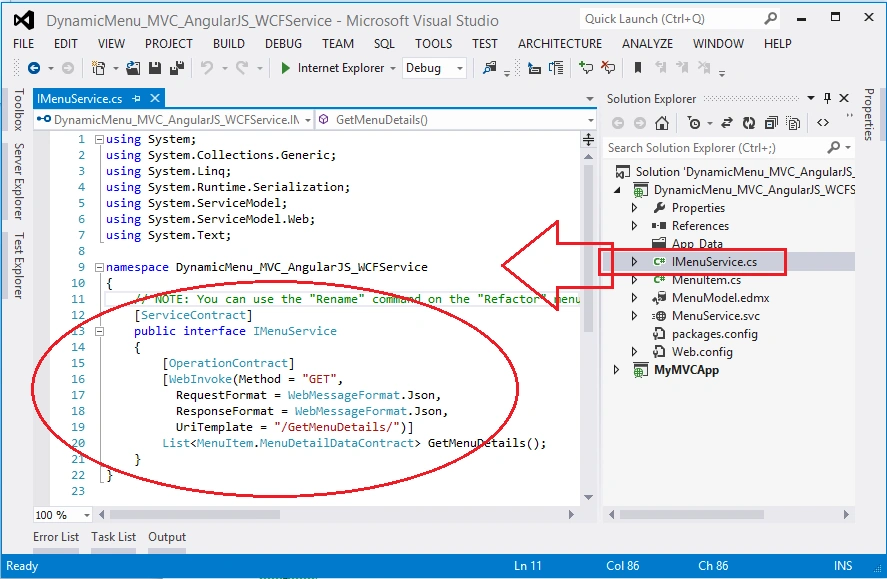
Task: Click the Refresh icon in Solution Explorer
Action: click(x=749, y=123)
